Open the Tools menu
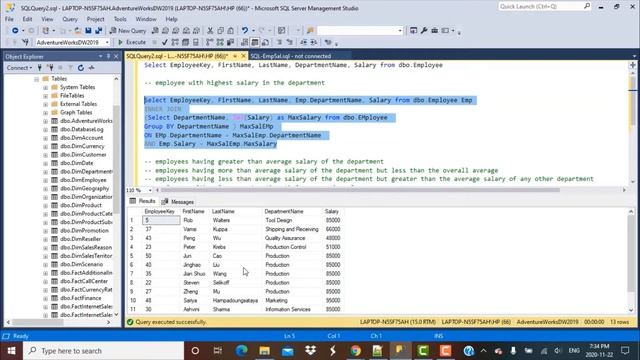640x360 pixels. coord(120,19)
